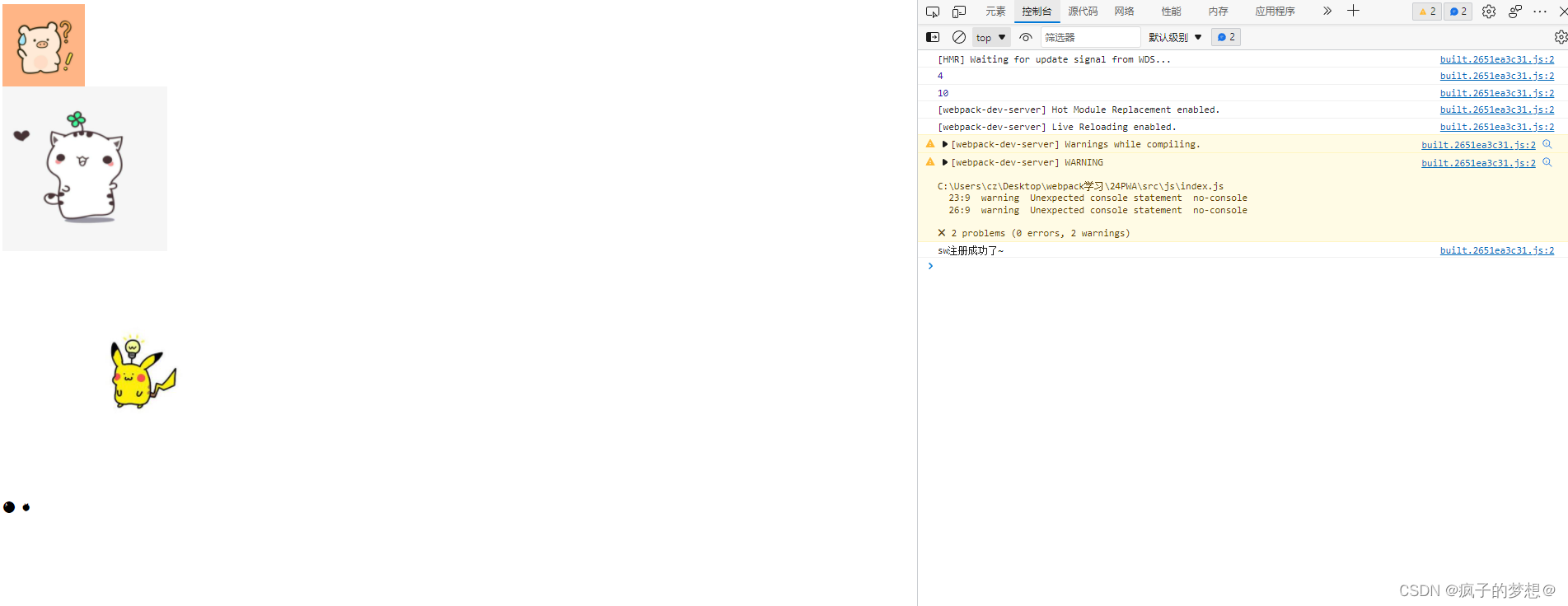Toggle the live expression eye icon
1568x606 pixels.
click(x=1026, y=37)
